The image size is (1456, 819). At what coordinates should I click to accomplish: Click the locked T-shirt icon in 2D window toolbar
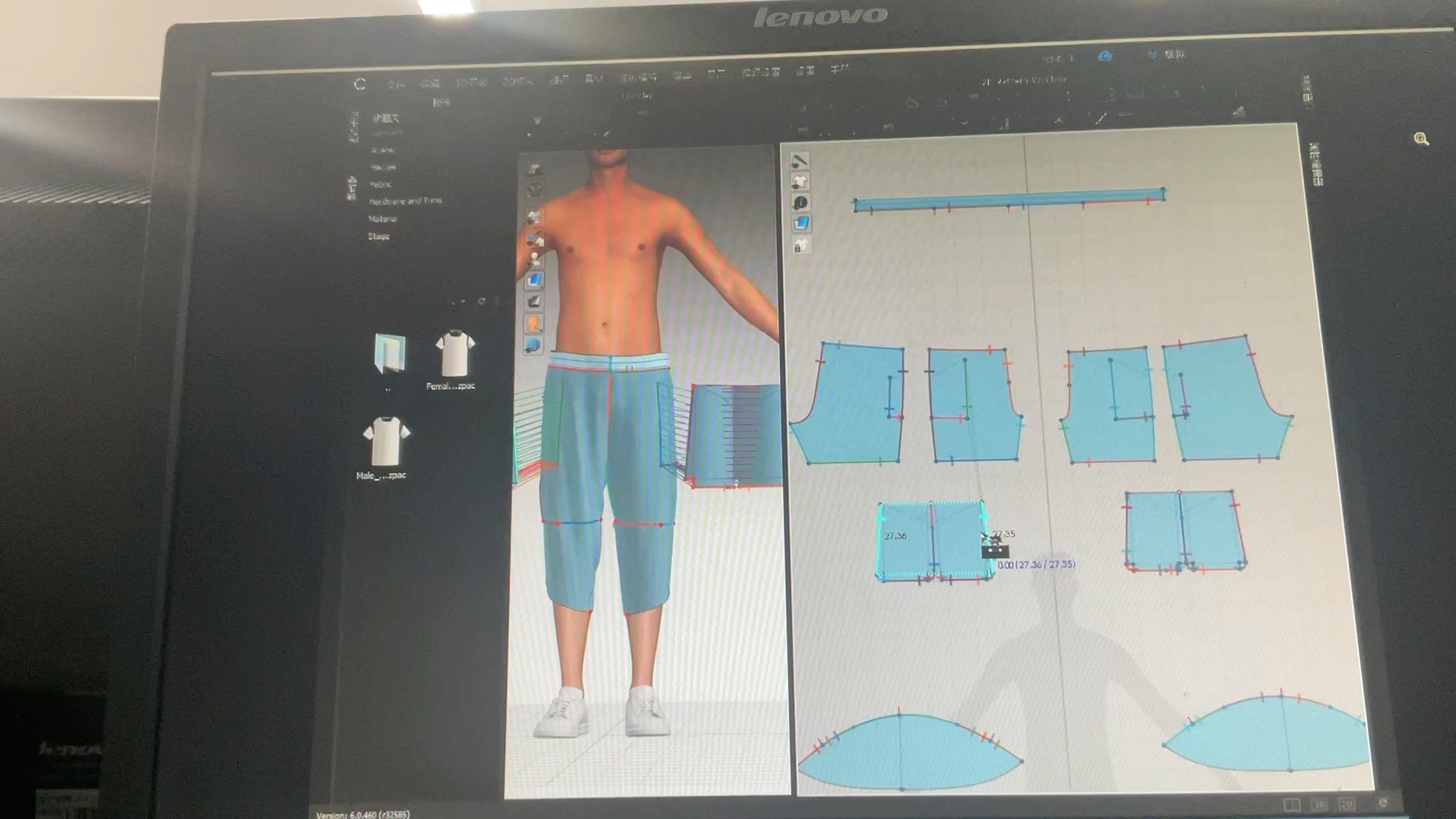point(801,246)
